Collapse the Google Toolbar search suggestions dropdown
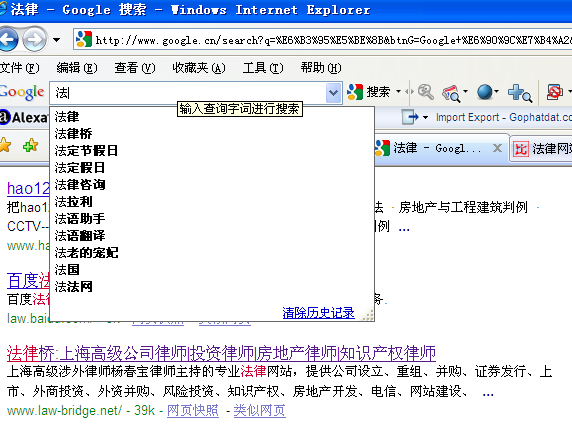Viewport: 572px width, 429px height. click(x=333, y=93)
